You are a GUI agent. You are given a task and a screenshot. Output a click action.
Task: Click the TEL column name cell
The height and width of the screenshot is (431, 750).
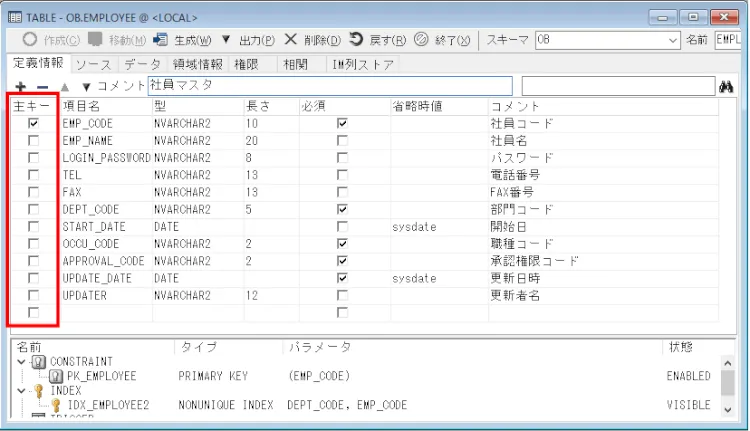pyautogui.click(x=106, y=175)
